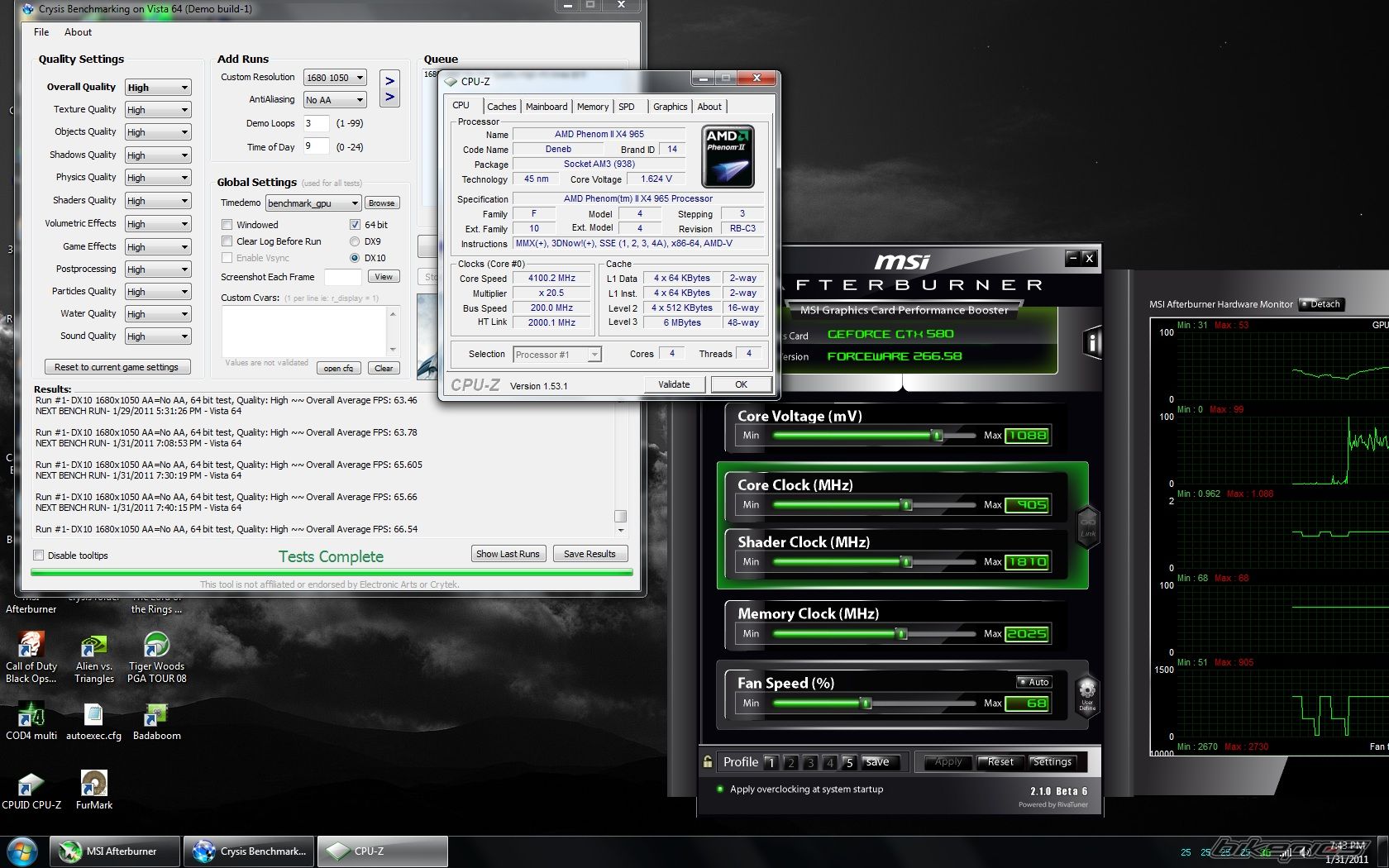Viewport: 1389px width, 868px height.
Task: Open Timedemo benchmark_gpu dropdown
Action: (x=313, y=203)
